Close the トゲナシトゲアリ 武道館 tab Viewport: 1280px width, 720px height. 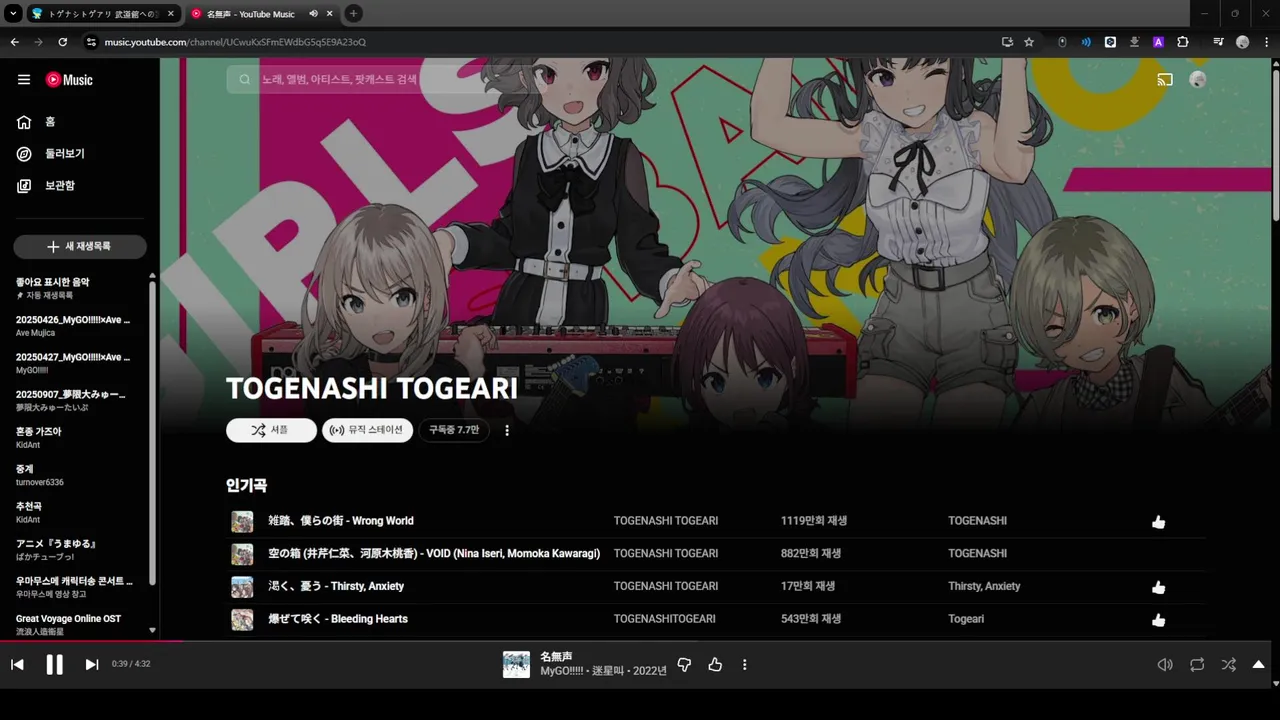tap(171, 14)
